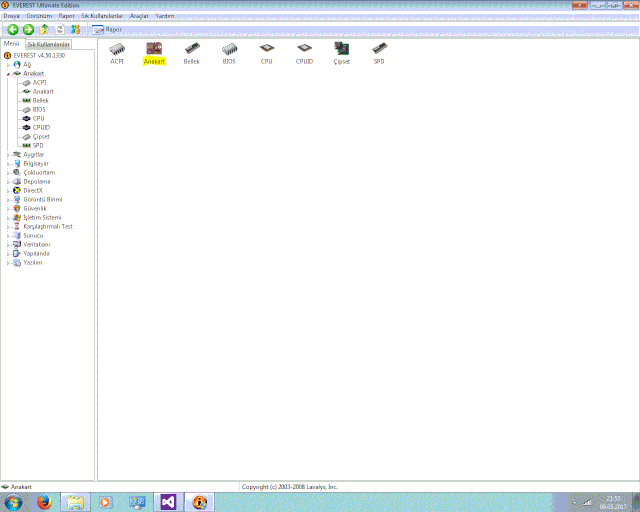Expand the Aygıtlar tree node
Image resolution: width=640 pixels, height=512 pixels.
coord(8,155)
